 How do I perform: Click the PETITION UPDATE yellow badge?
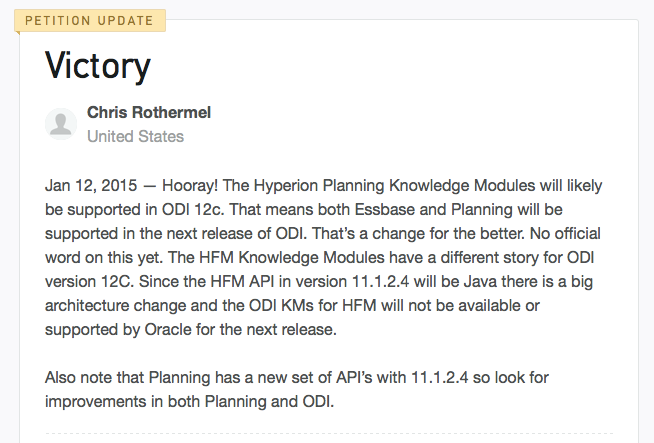[90, 20]
